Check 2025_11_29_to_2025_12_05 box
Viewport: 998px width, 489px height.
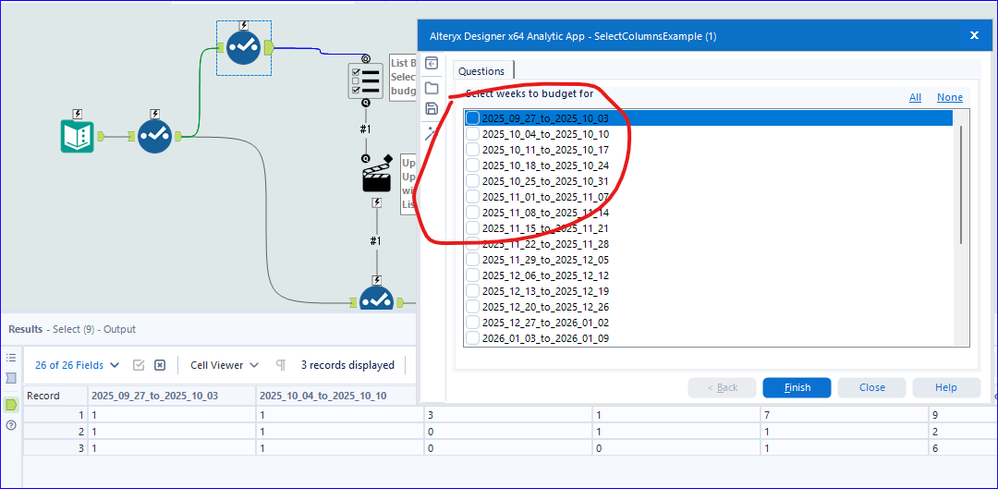pyautogui.click(x=473, y=259)
